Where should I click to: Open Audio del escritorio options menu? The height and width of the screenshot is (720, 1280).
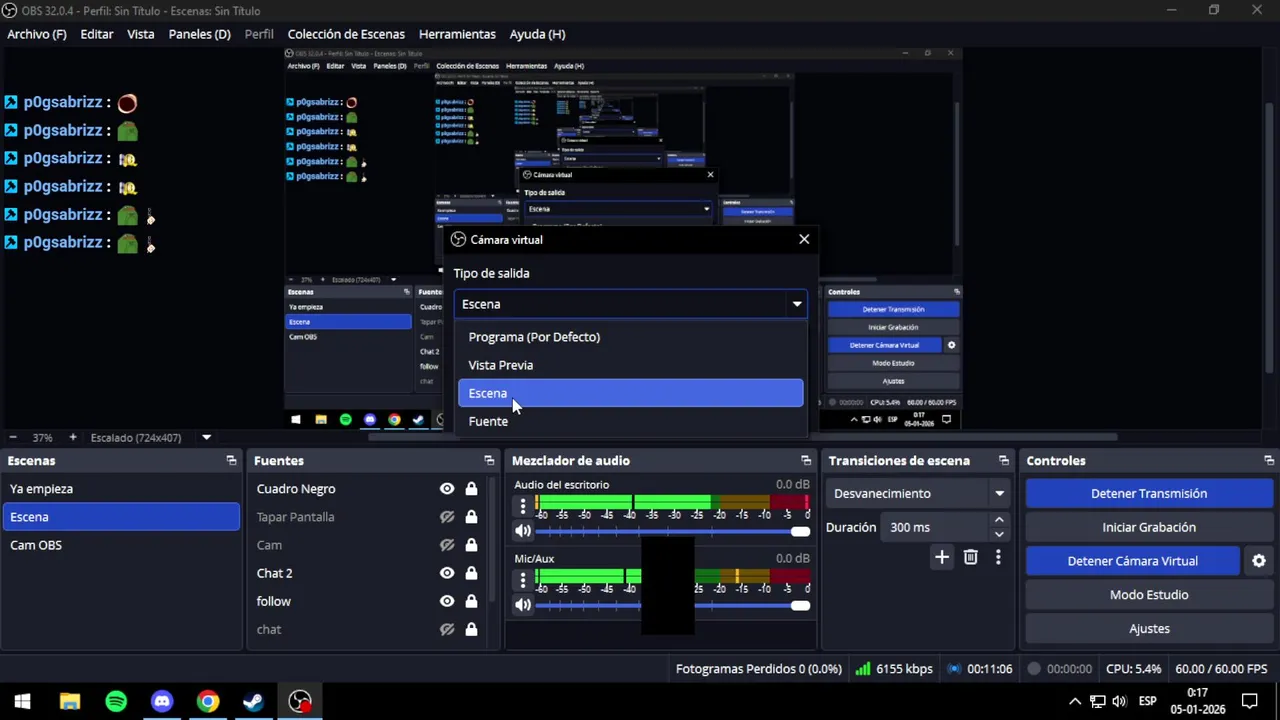[522, 507]
